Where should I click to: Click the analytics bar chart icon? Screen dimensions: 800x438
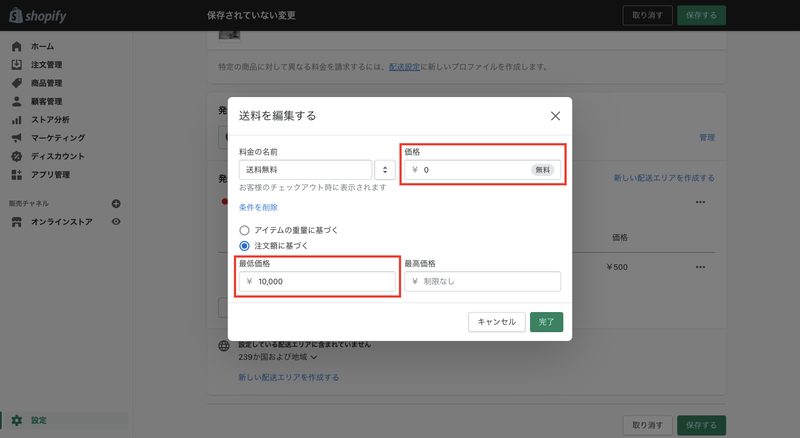[x=16, y=120]
